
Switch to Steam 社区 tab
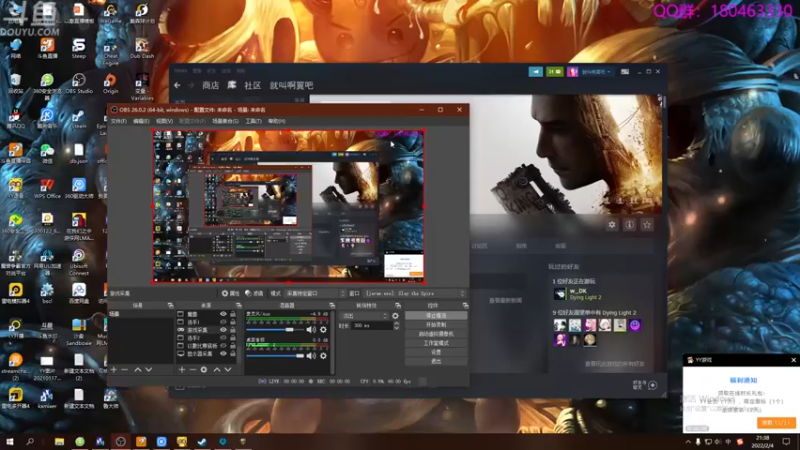click(x=253, y=85)
